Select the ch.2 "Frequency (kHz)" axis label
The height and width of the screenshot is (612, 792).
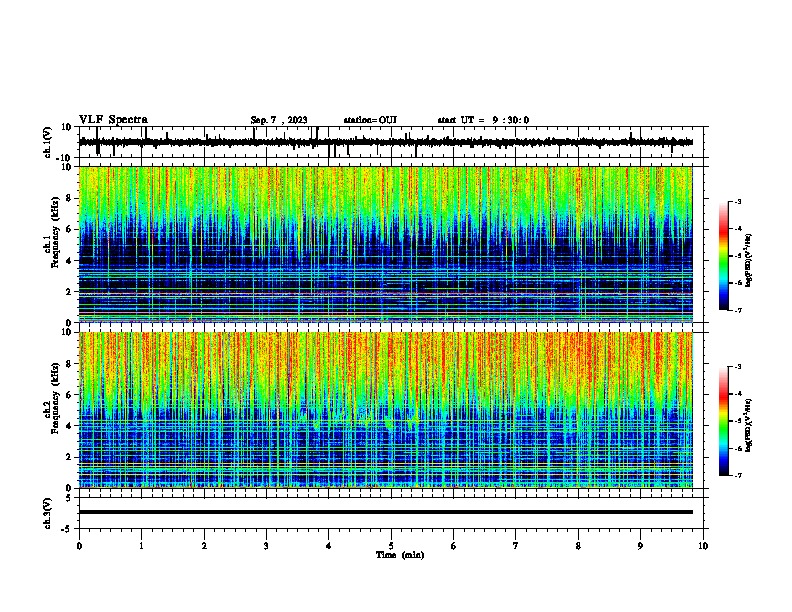point(55,398)
